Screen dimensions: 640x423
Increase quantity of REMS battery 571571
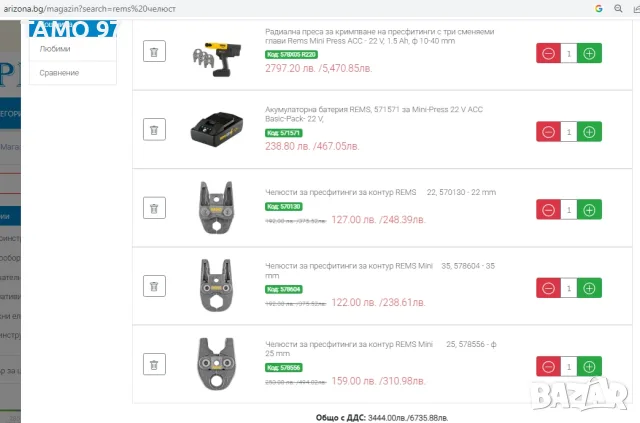pos(589,132)
